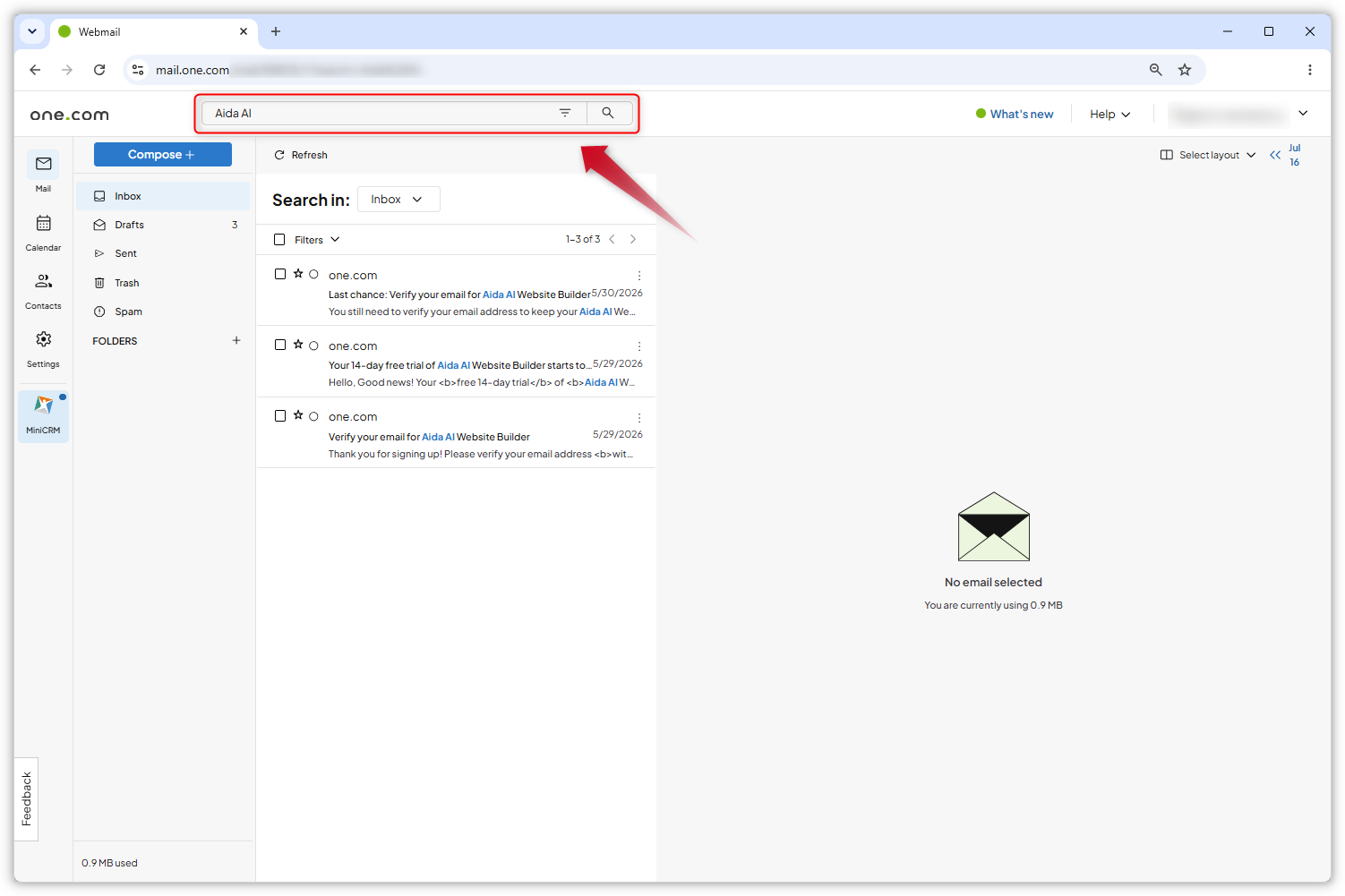The width and height of the screenshot is (1345, 896).
Task: Star the '14-day free trial' email
Action: [x=298, y=345]
